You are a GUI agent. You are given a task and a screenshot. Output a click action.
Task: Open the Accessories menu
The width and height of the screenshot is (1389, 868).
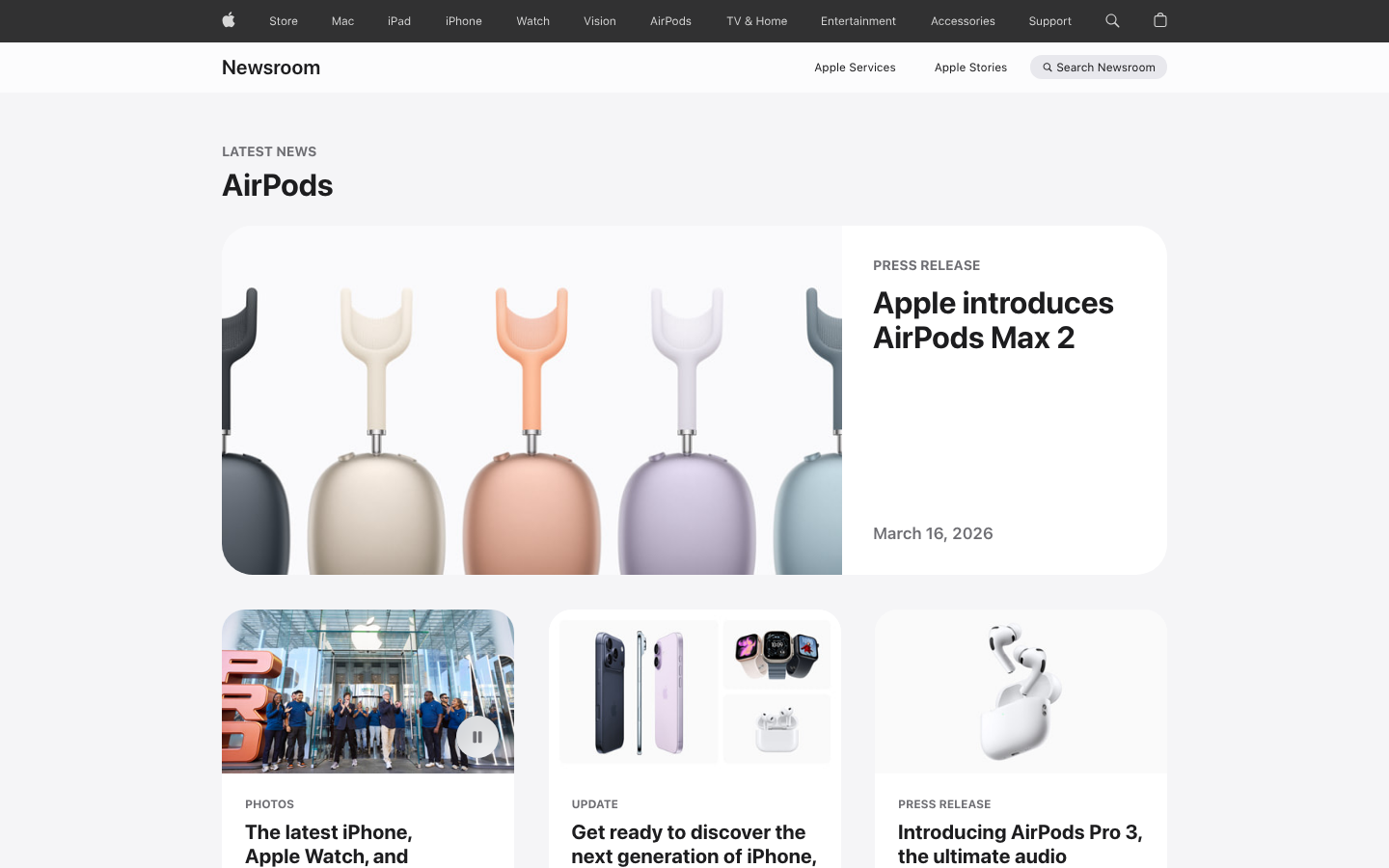coord(963,21)
